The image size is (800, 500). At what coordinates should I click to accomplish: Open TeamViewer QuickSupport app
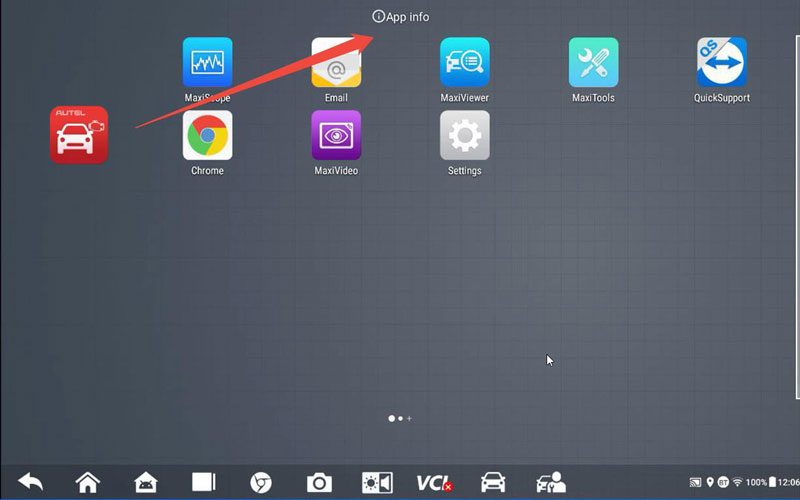click(x=722, y=63)
